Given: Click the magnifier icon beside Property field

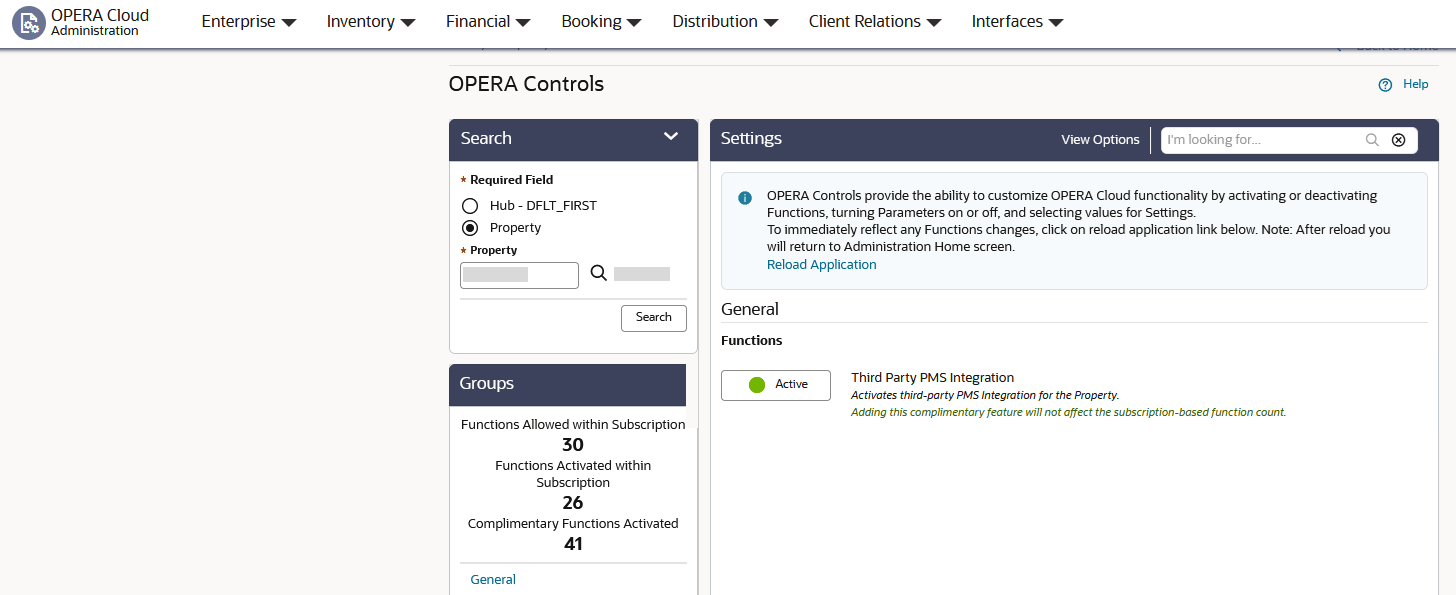Looking at the screenshot, I should (599, 273).
